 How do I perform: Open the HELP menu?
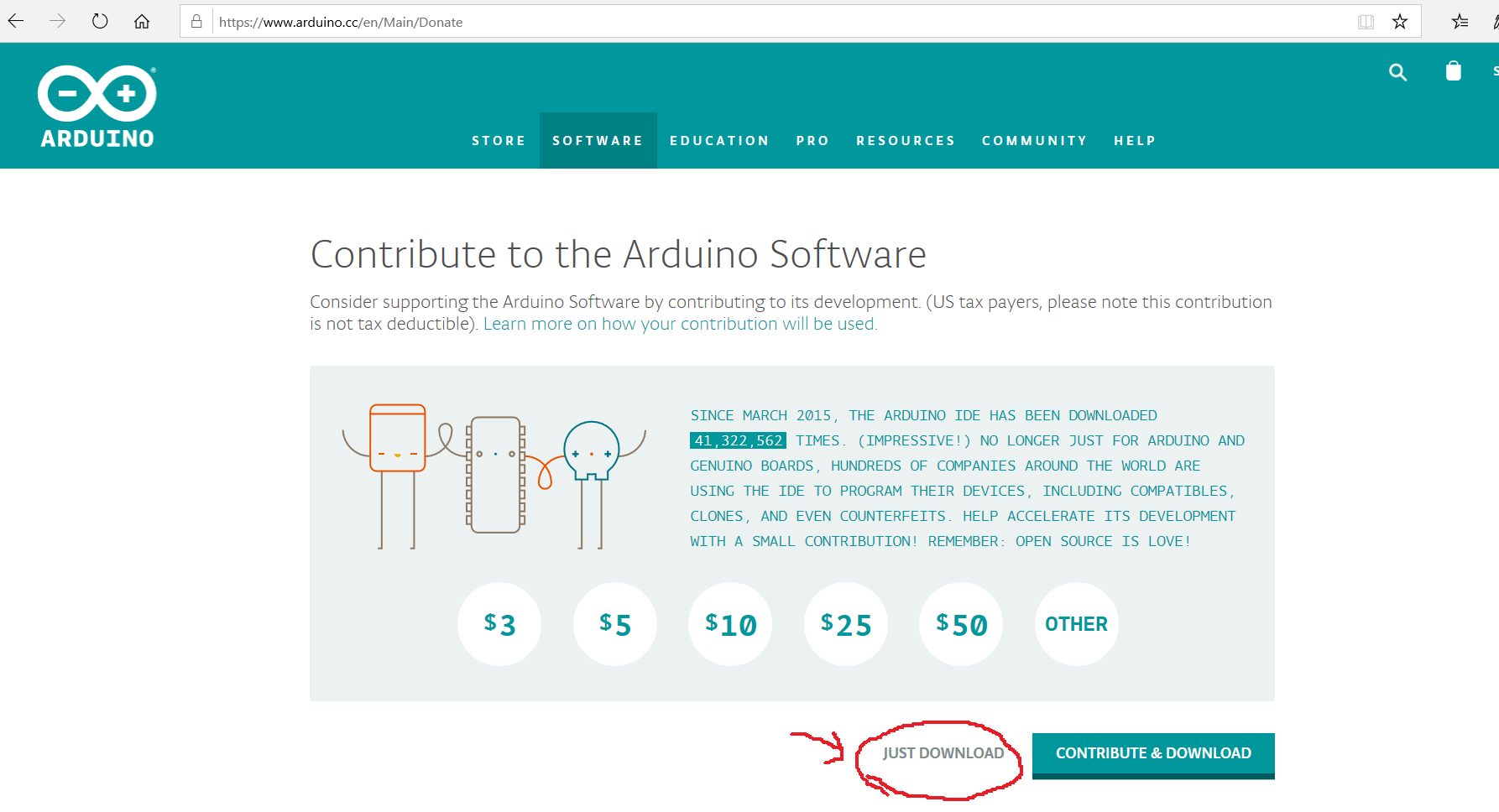[x=1136, y=141]
